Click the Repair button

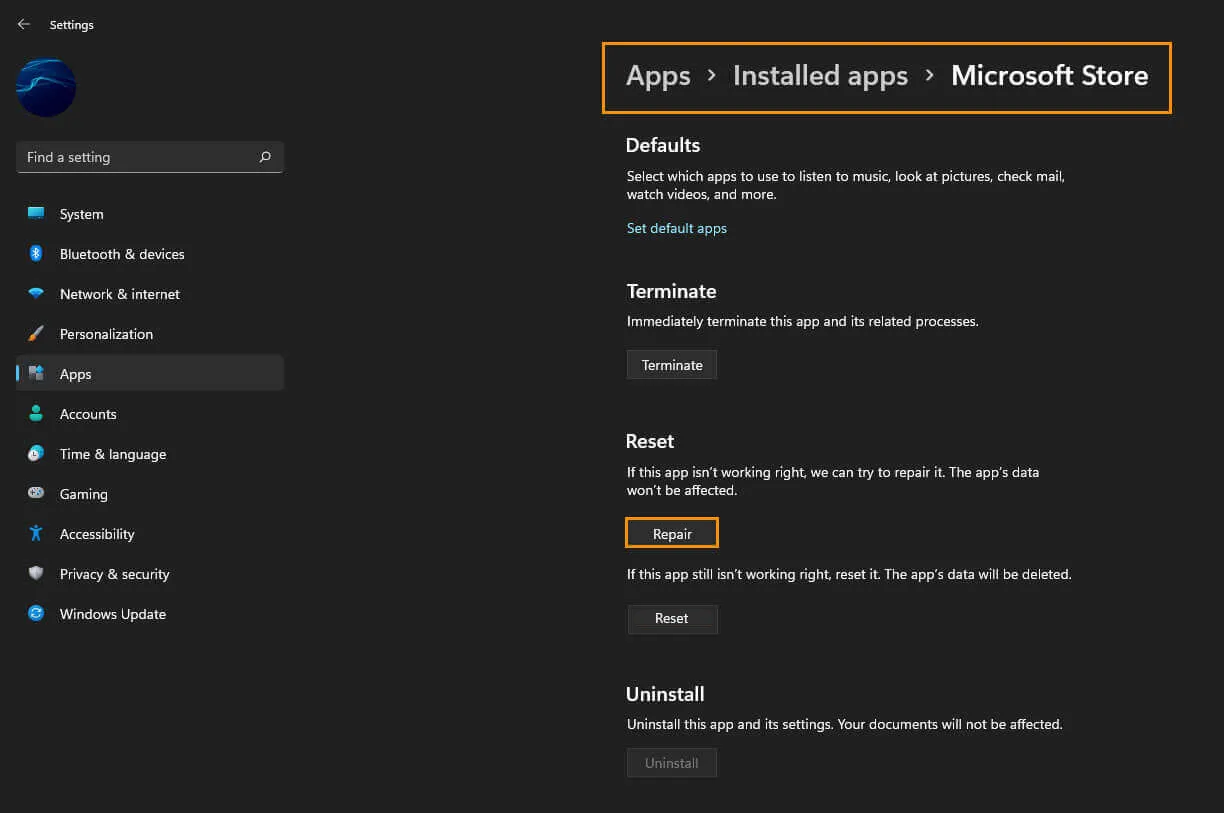click(x=672, y=534)
